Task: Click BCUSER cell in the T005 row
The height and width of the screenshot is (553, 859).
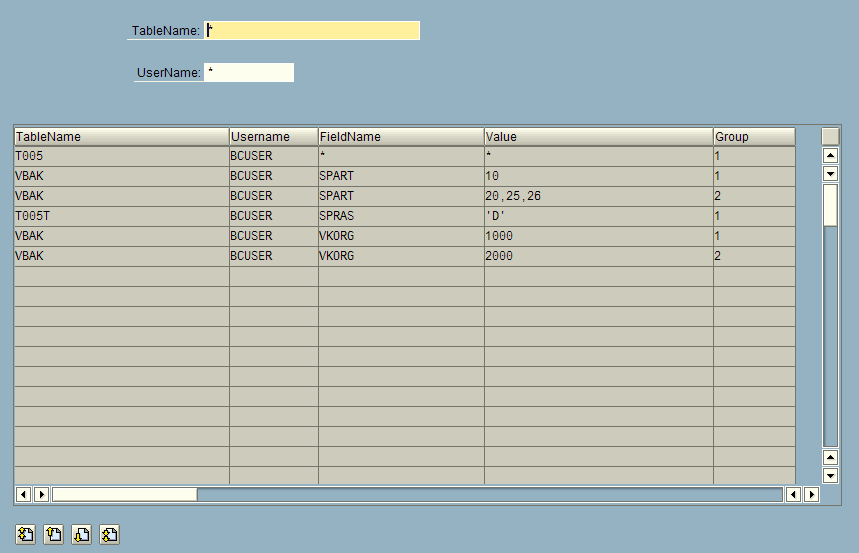Action: click(274, 156)
